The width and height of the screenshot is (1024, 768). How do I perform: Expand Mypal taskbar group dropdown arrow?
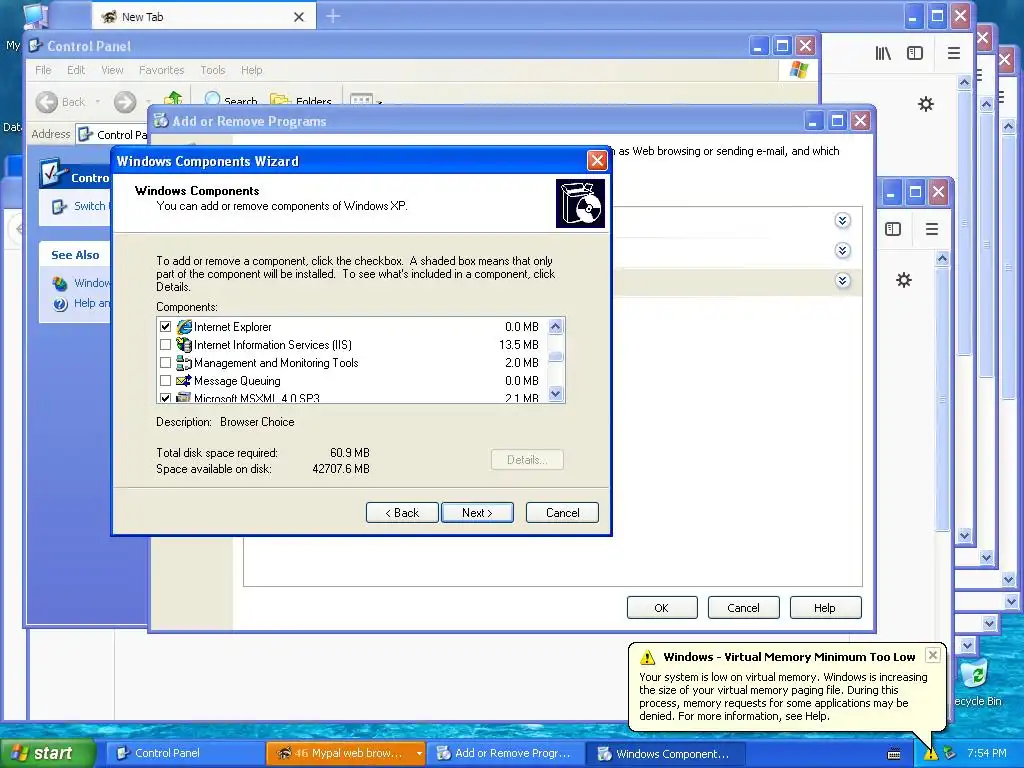(x=419, y=753)
